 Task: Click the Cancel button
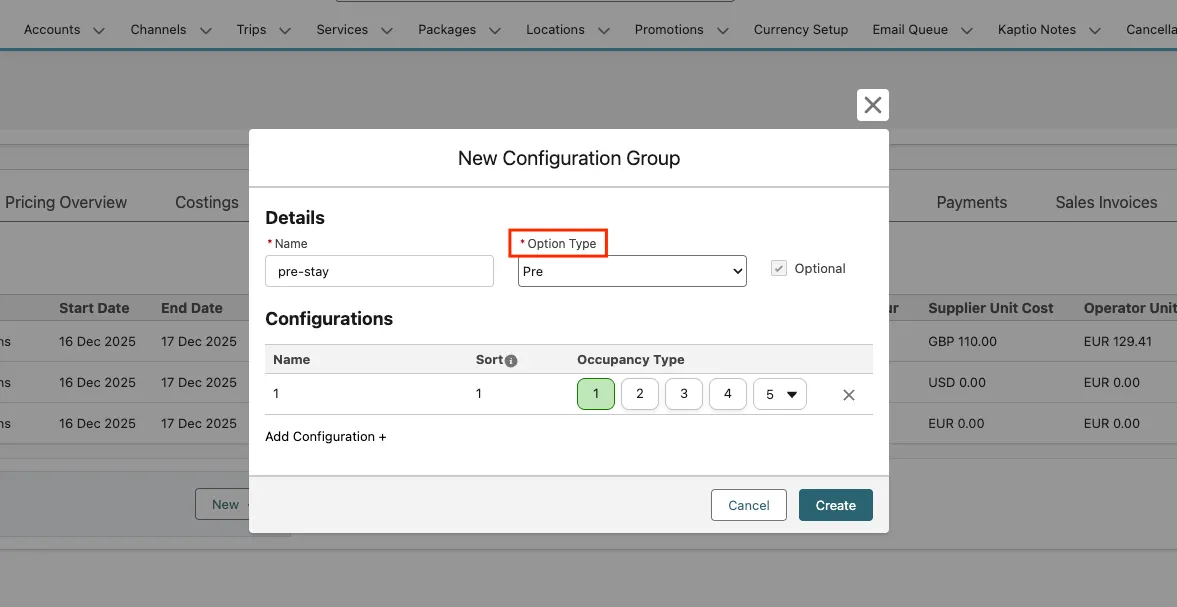pyautogui.click(x=748, y=505)
